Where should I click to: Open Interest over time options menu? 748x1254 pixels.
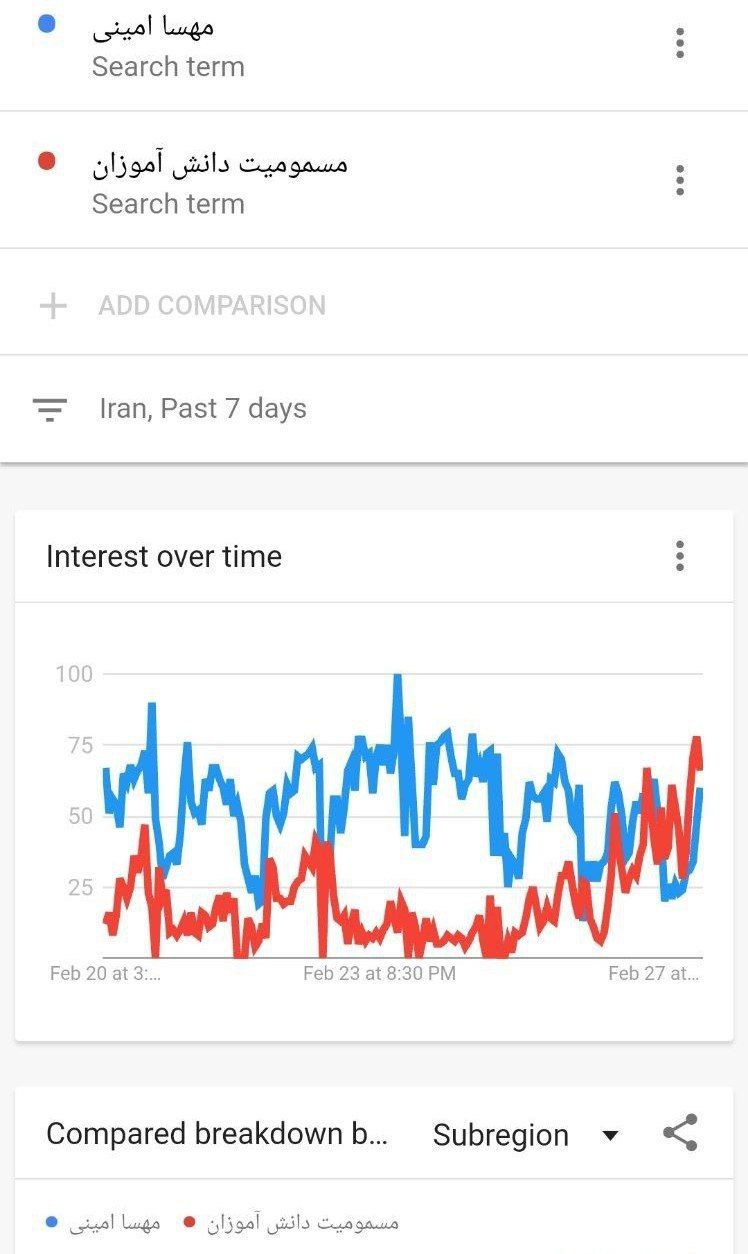(680, 556)
